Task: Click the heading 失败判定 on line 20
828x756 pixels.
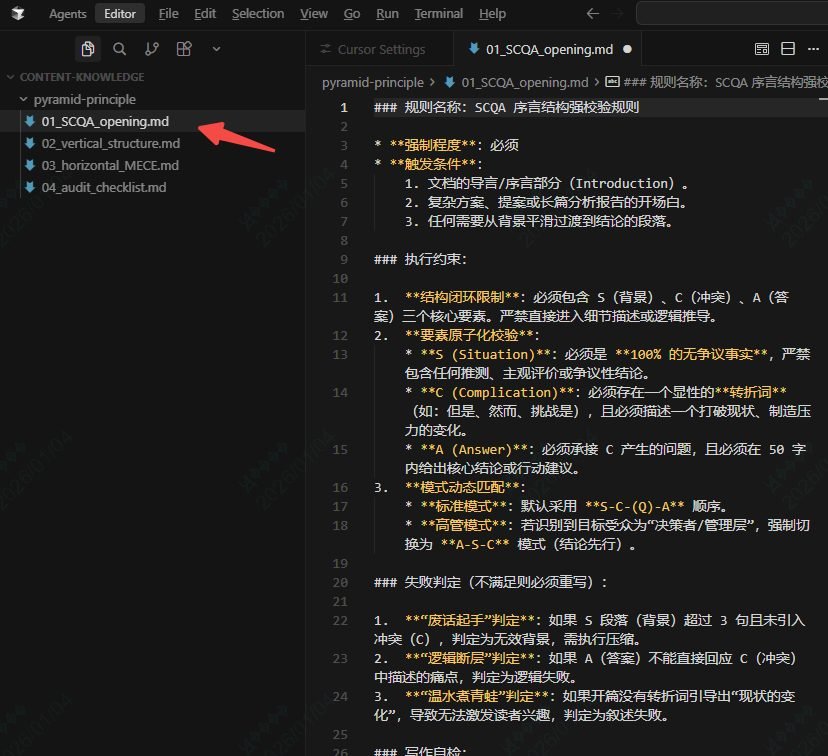Action: pyautogui.click(x=432, y=582)
